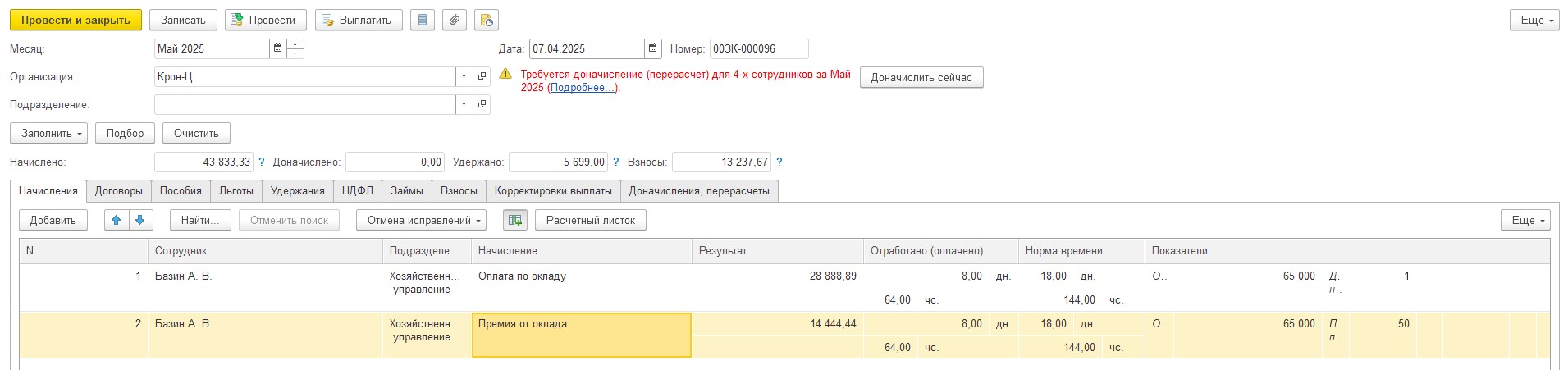Open the month selector icon for Месяц
The height and width of the screenshot is (370, 1568).
point(277,48)
